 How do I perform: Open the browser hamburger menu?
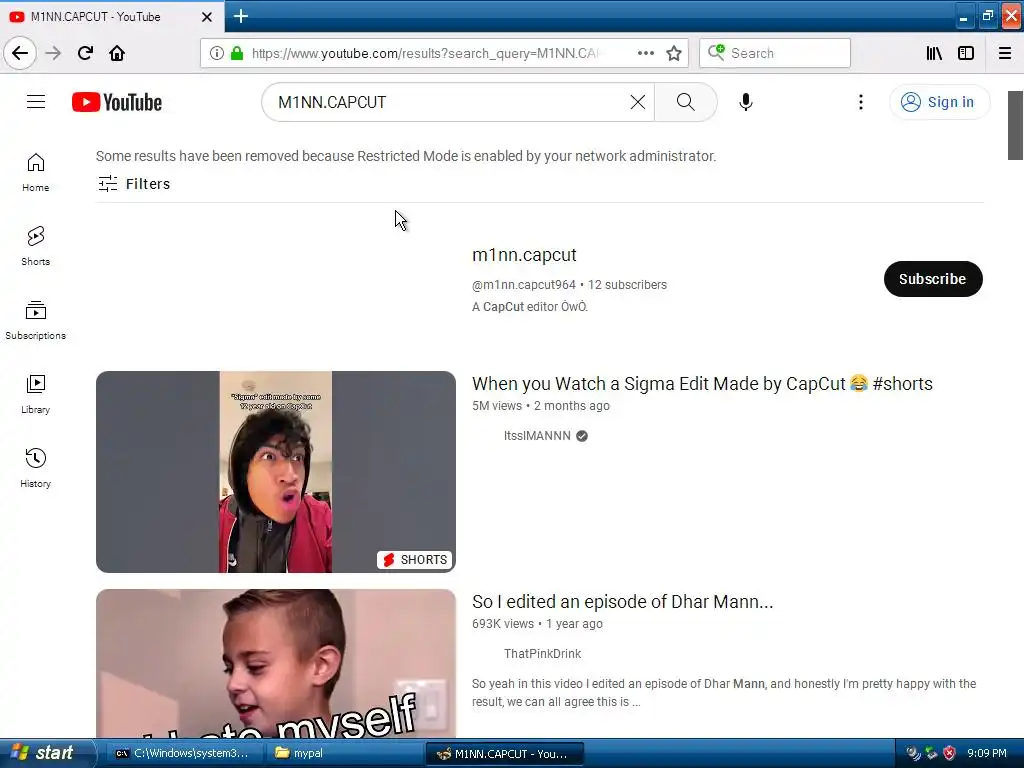(x=1005, y=54)
